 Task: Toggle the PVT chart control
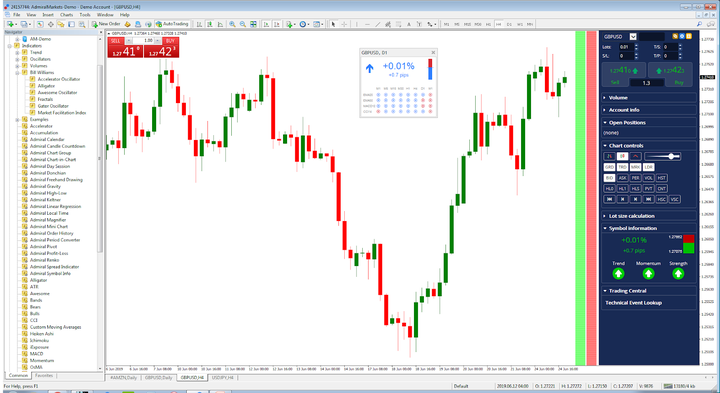point(648,188)
